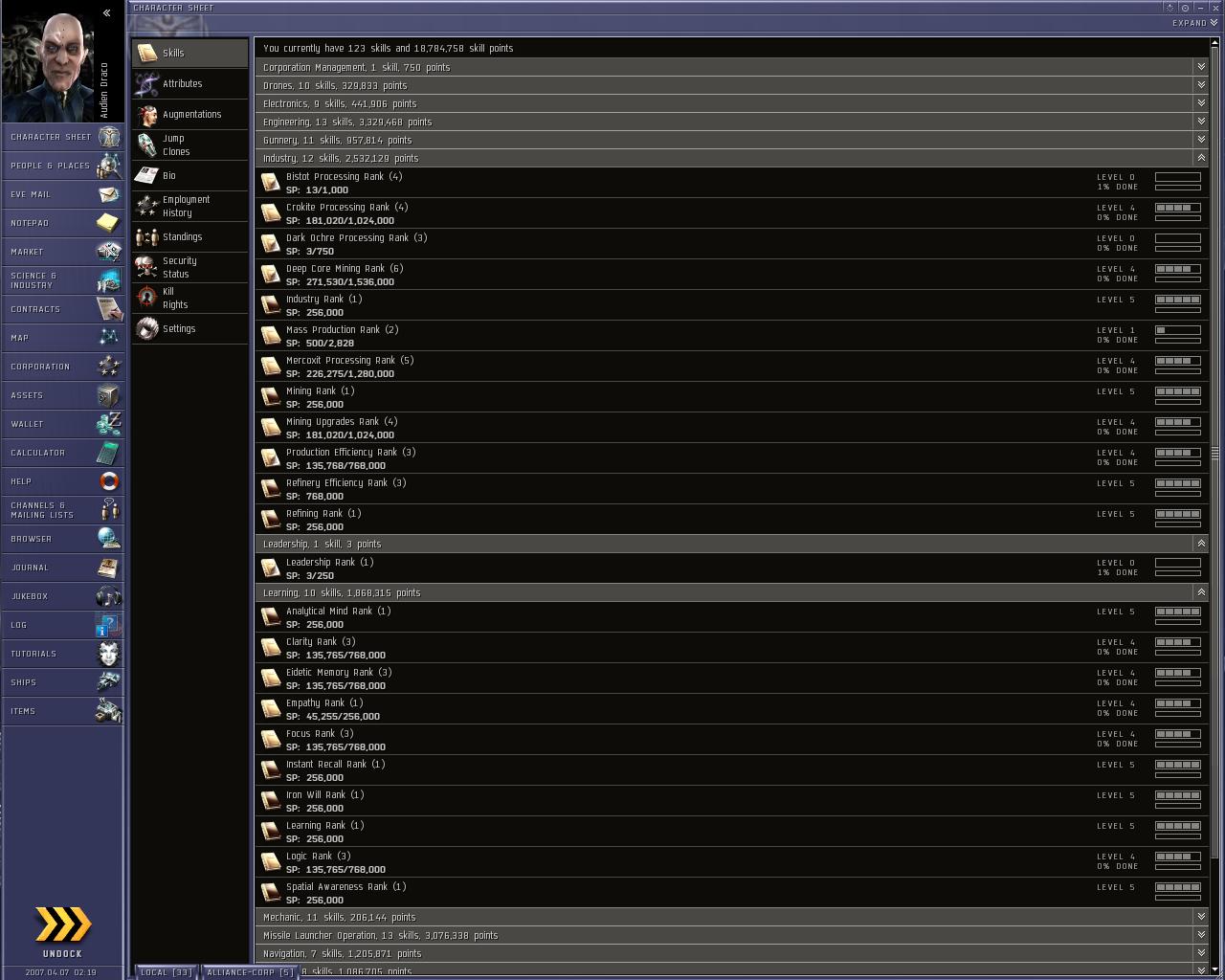Open the Character Sheet from the sidebar
1225x980 pixels.
pos(62,137)
